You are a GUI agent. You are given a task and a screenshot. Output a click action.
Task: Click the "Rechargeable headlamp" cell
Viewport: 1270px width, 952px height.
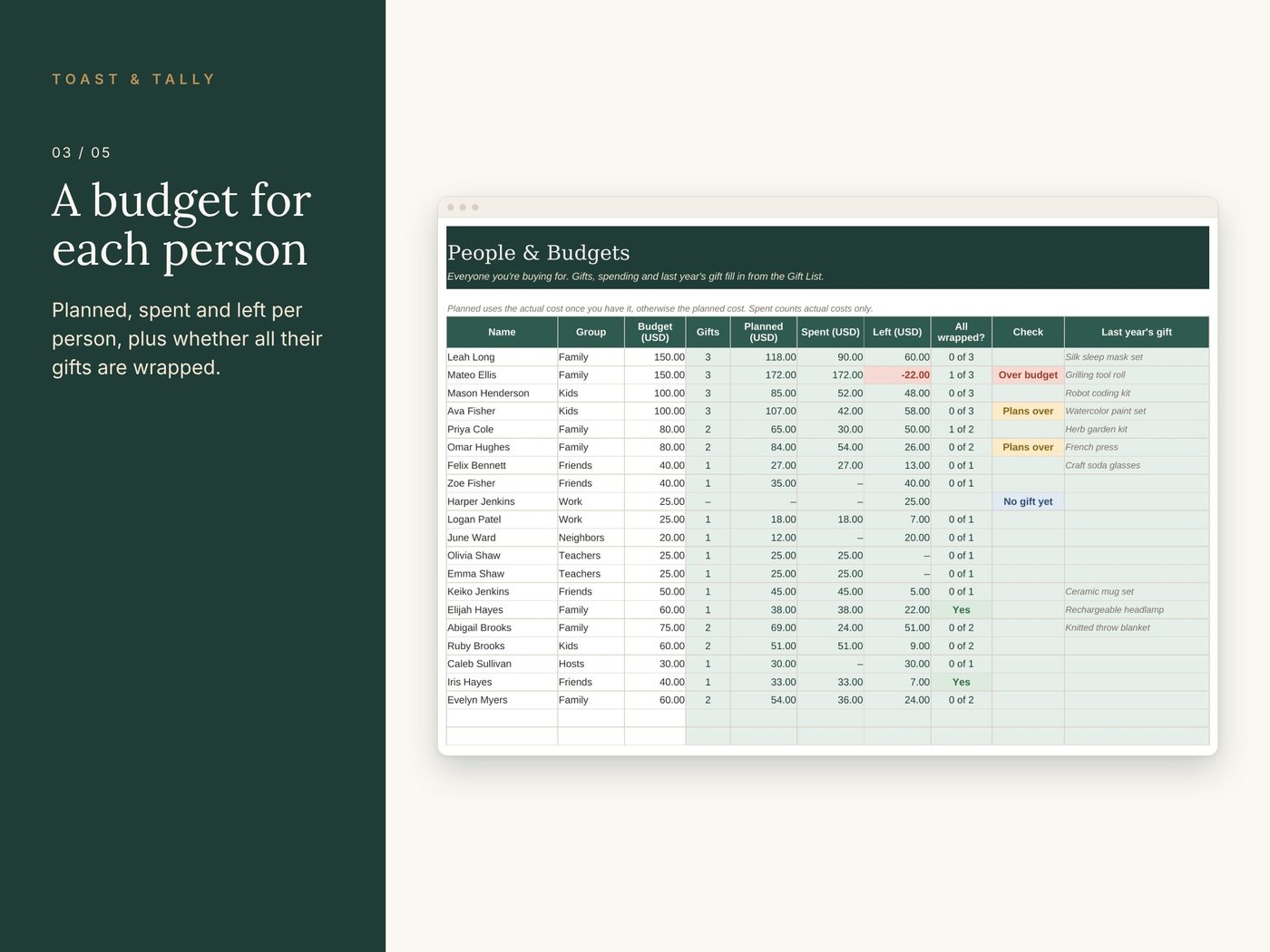[x=1137, y=610]
